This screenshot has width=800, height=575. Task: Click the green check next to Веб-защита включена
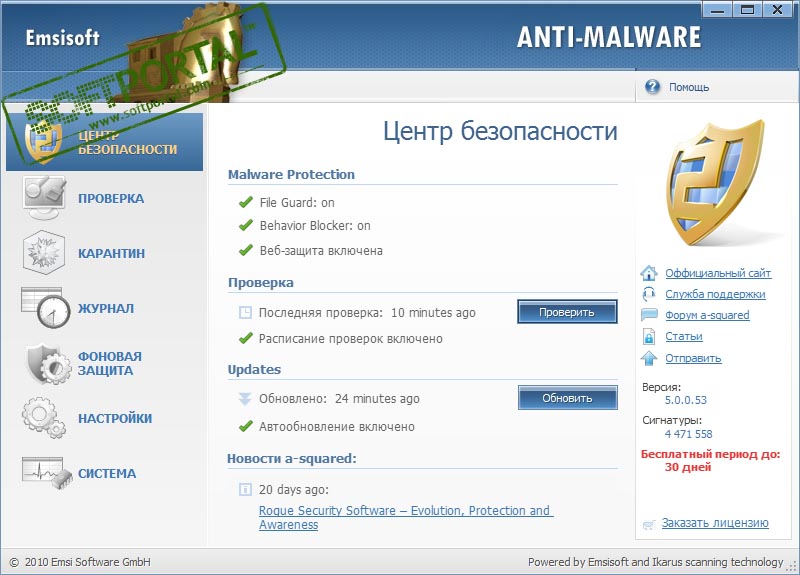pos(246,250)
